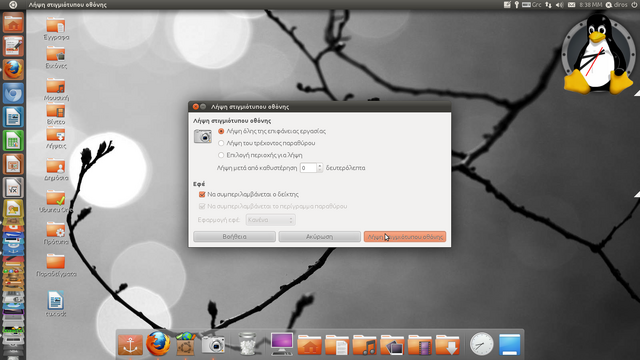Click the 'Λήψη στιγμιότυπου οθόνης' button

(405, 237)
